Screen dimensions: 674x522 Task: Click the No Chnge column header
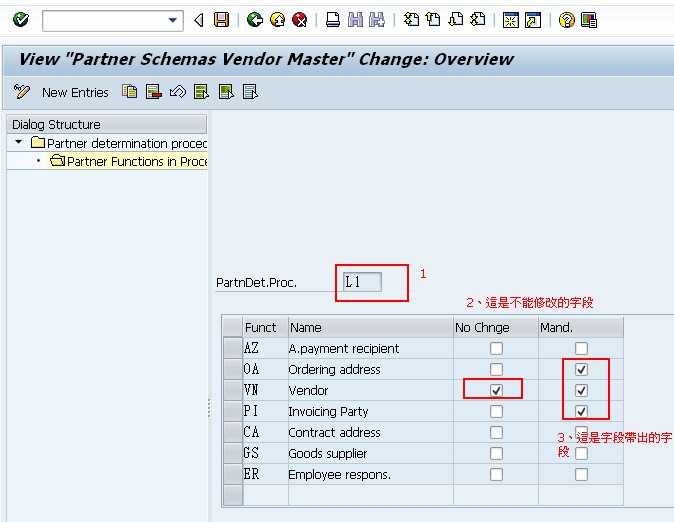pos(496,328)
